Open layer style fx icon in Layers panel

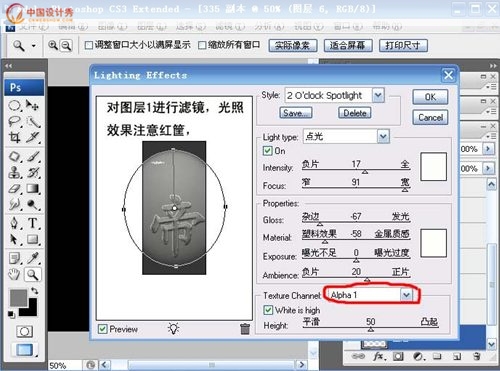(x=378, y=356)
